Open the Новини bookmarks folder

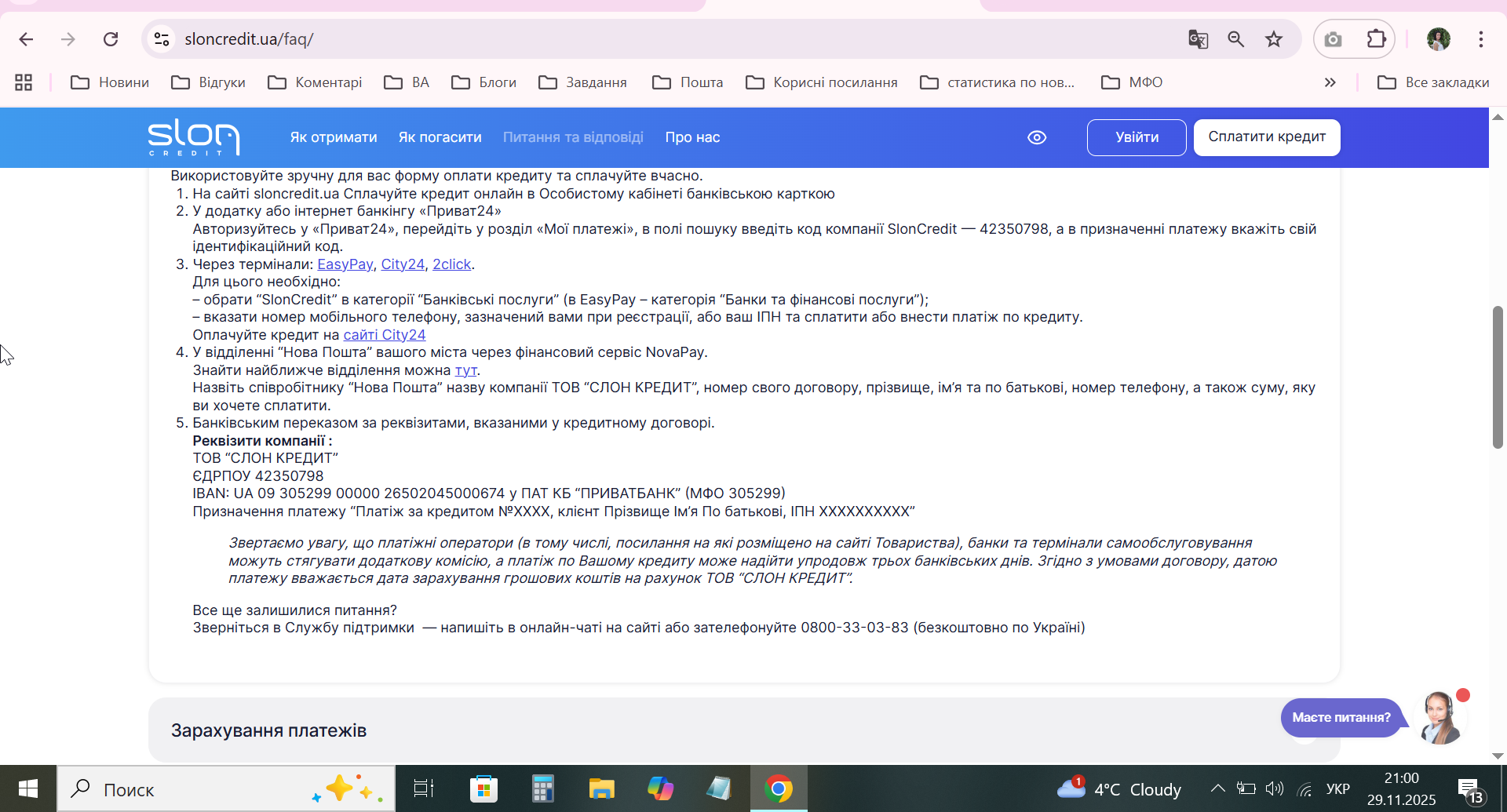pyautogui.click(x=110, y=82)
